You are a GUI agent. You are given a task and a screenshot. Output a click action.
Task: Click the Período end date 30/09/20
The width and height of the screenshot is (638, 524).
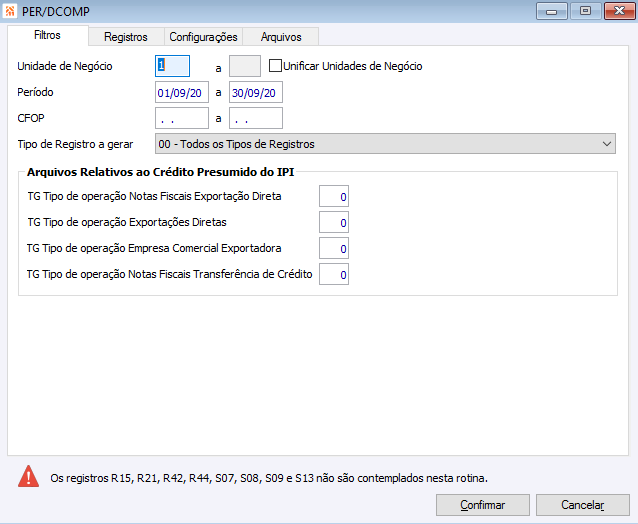(x=256, y=92)
